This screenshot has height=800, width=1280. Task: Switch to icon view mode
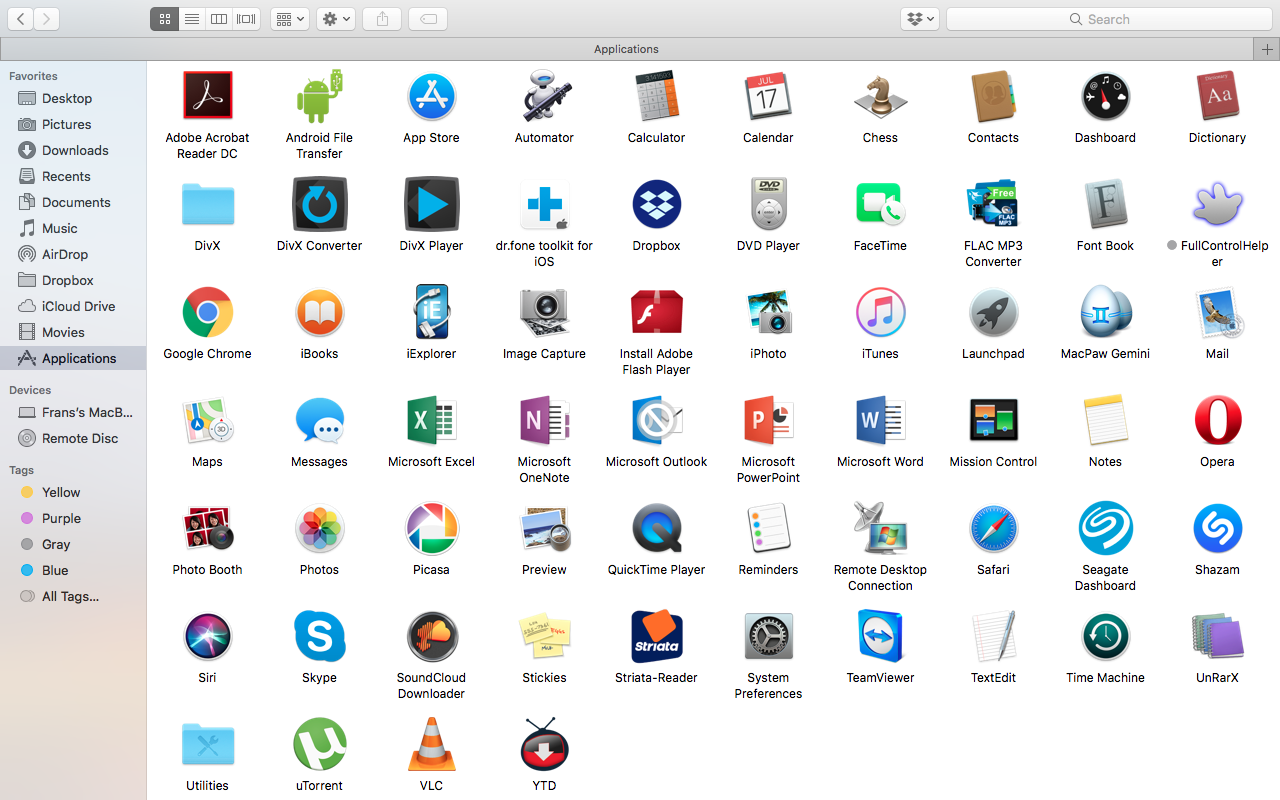point(164,19)
